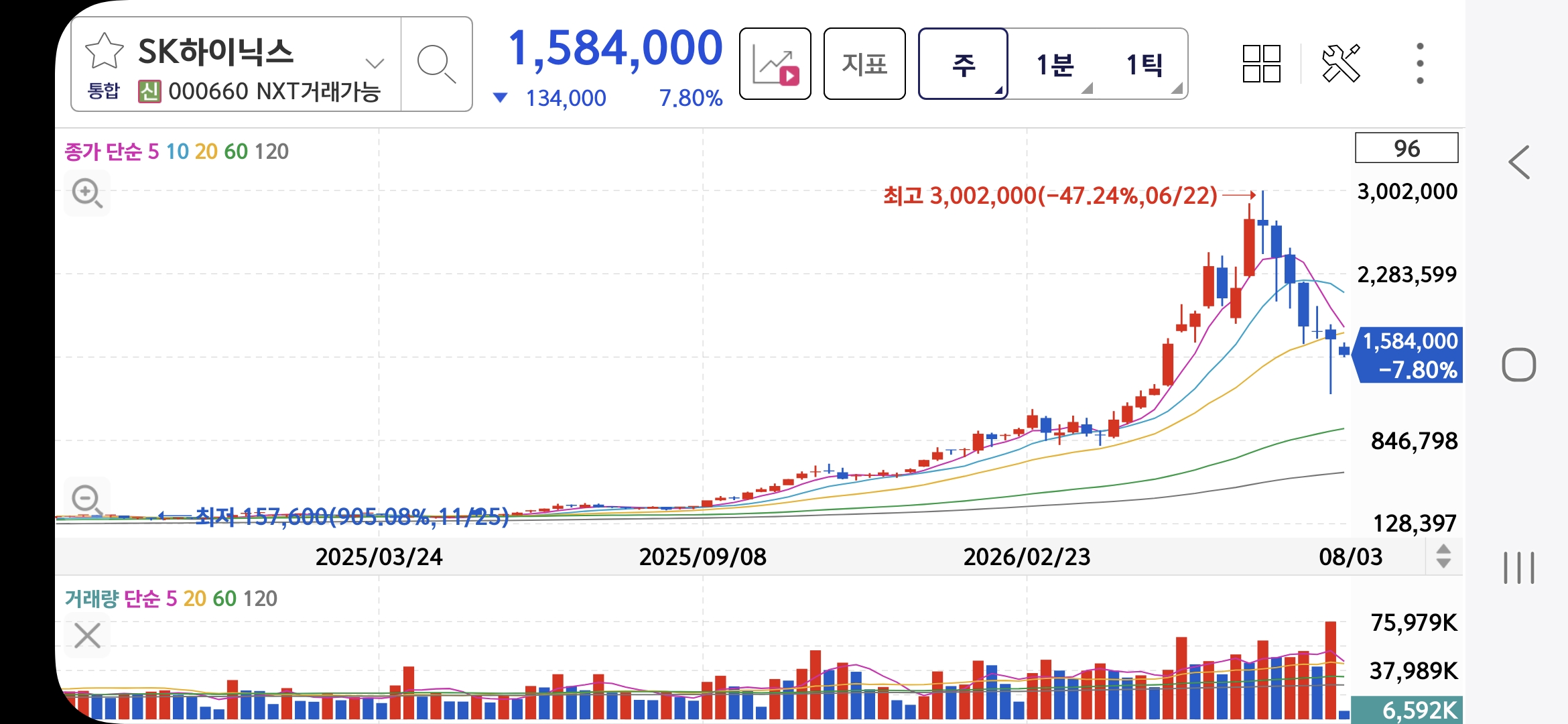This screenshot has height=724, width=1568.
Task: Tap the Android recent apps button
Action: pyautogui.click(x=1519, y=568)
